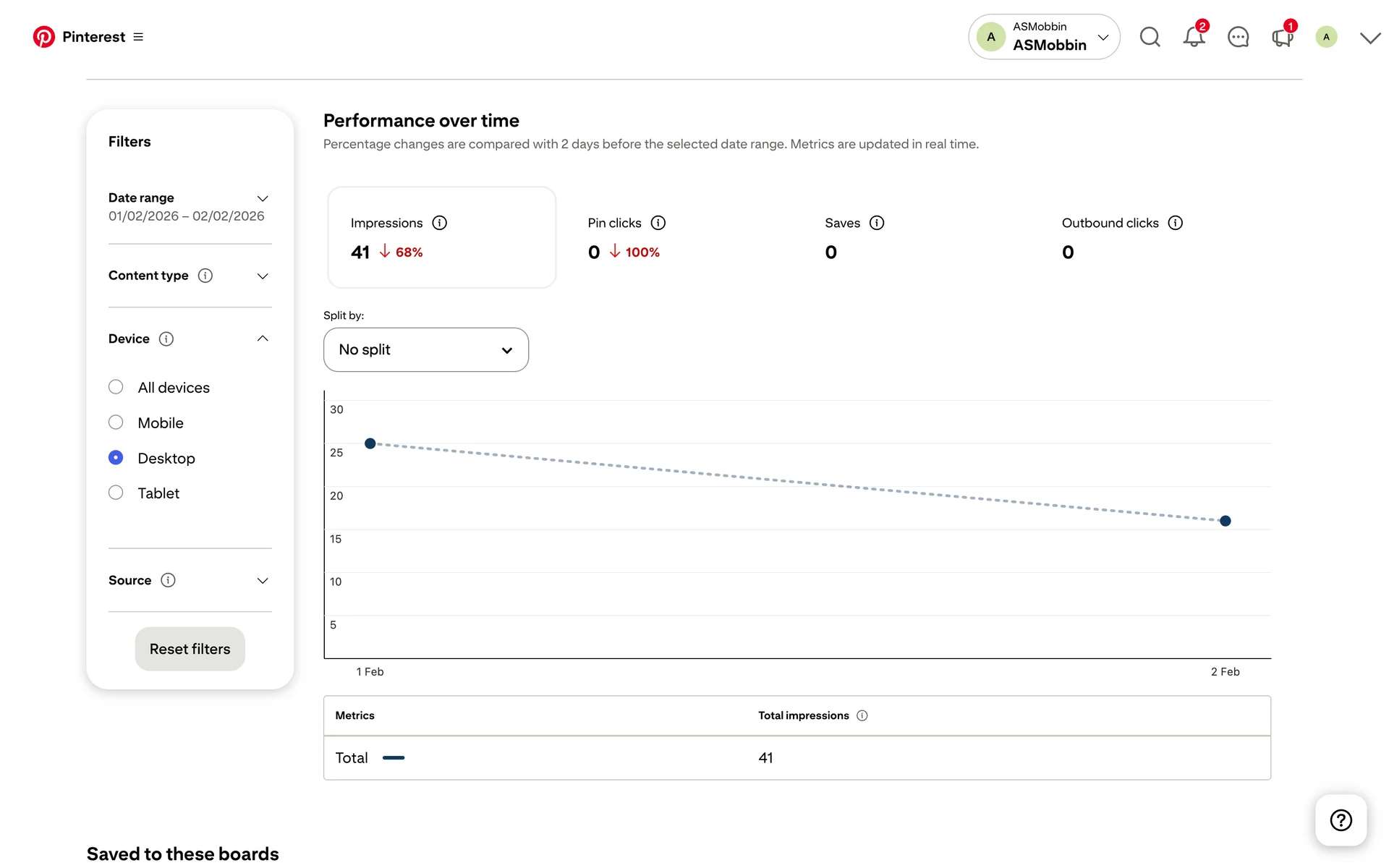Screen dimensions: 1389x868
Task: Click the Pinterest logo icon
Action: tap(44, 37)
